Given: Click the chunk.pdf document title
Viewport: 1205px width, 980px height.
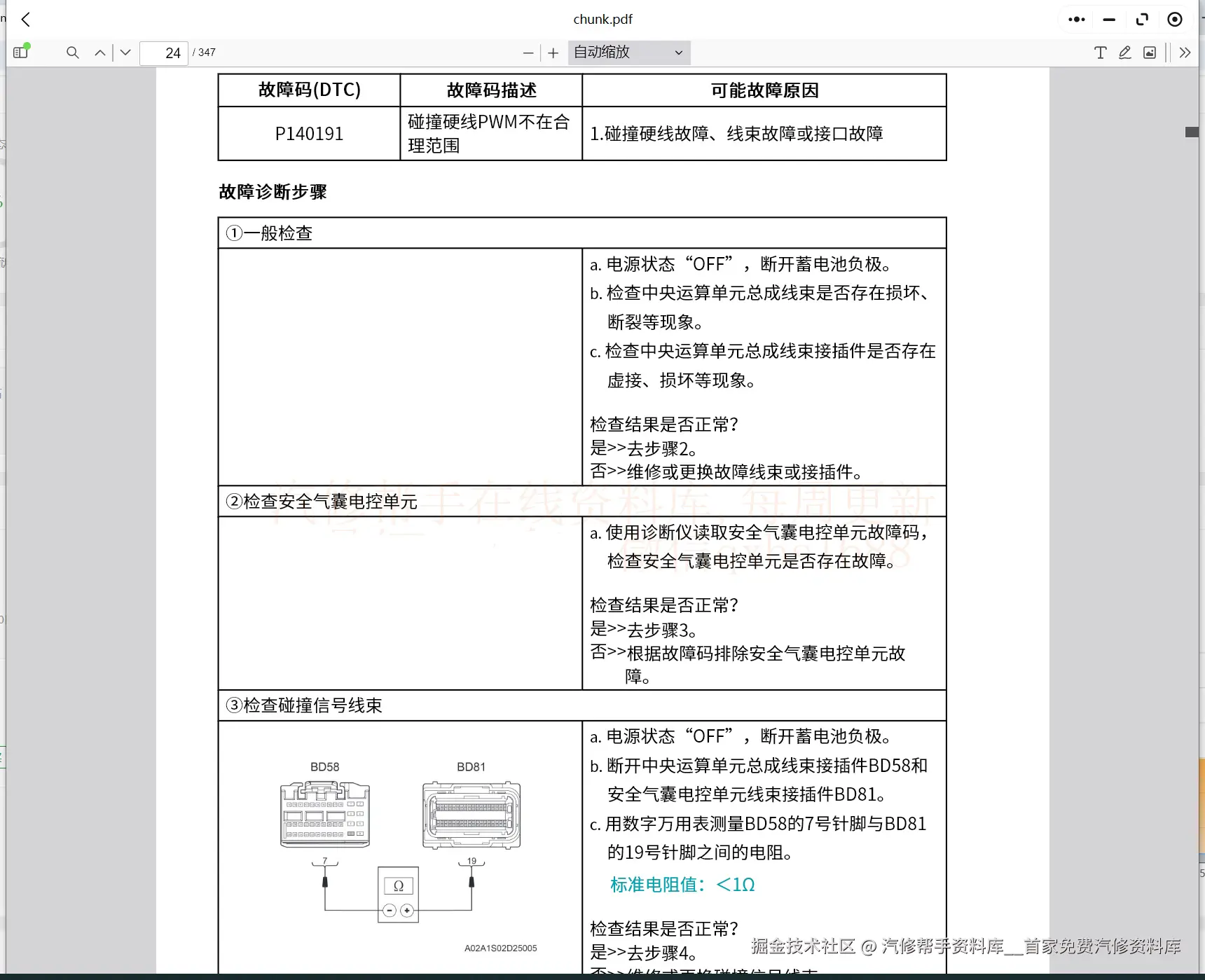Looking at the screenshot, I should click(602, 20).
